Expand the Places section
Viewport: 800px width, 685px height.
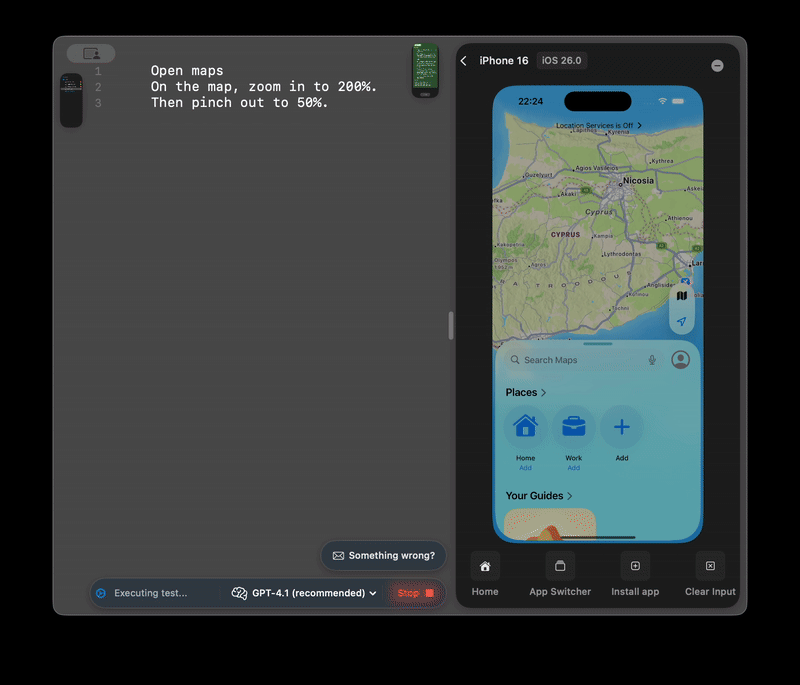[526, 392]
